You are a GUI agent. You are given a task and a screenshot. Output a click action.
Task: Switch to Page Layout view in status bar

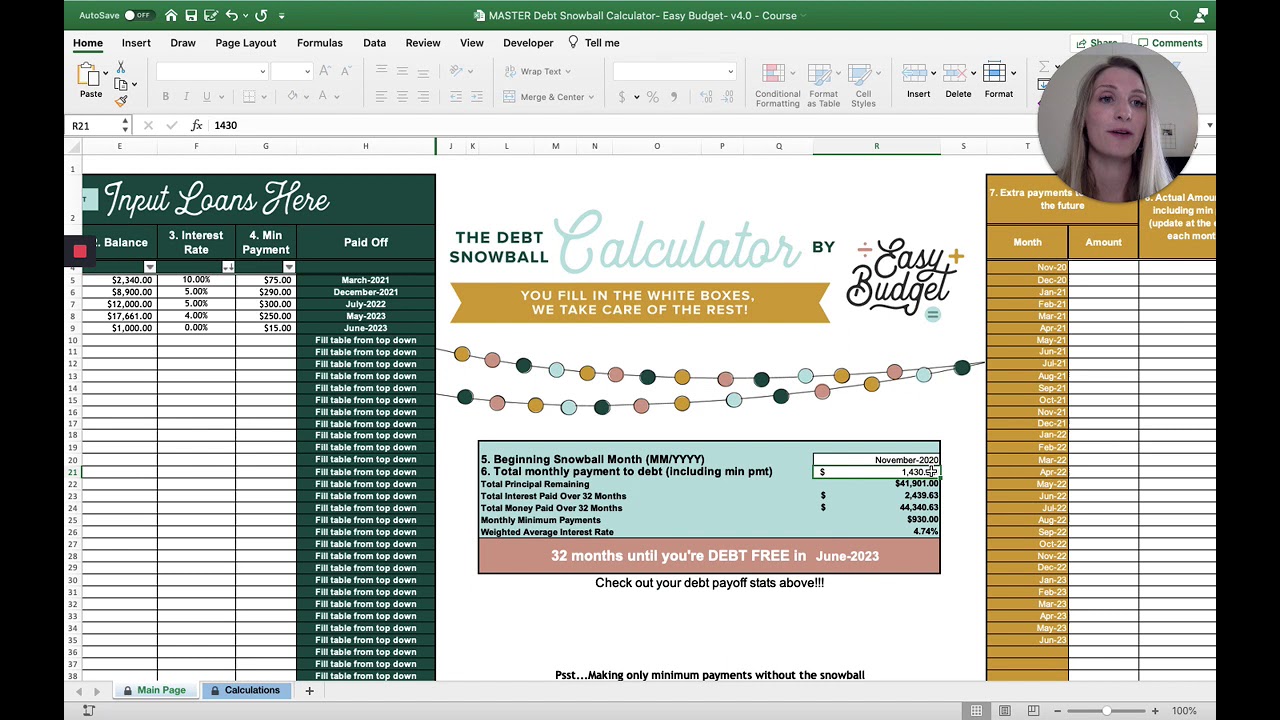[1005, 711]
